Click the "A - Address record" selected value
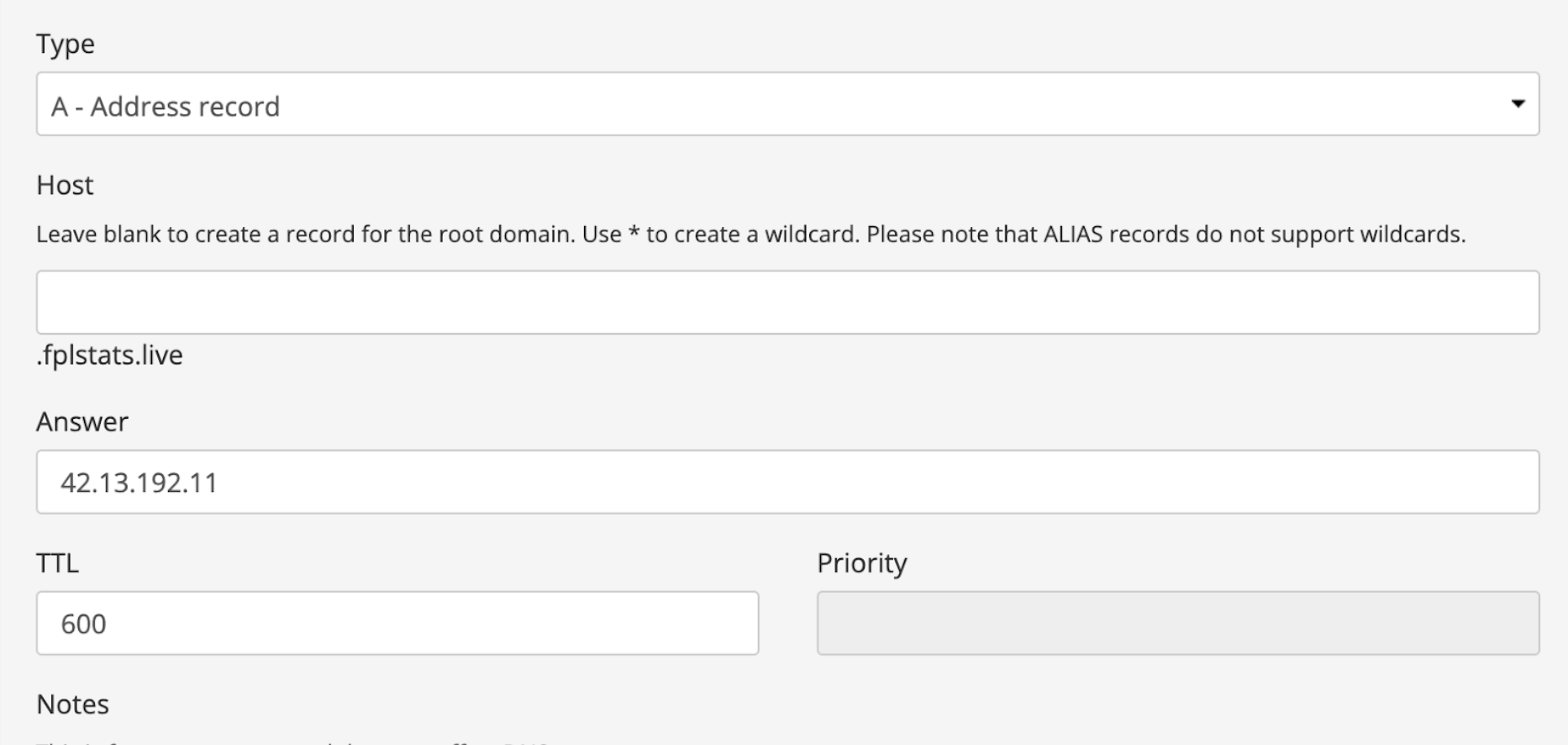 click(x=166, y=107)
